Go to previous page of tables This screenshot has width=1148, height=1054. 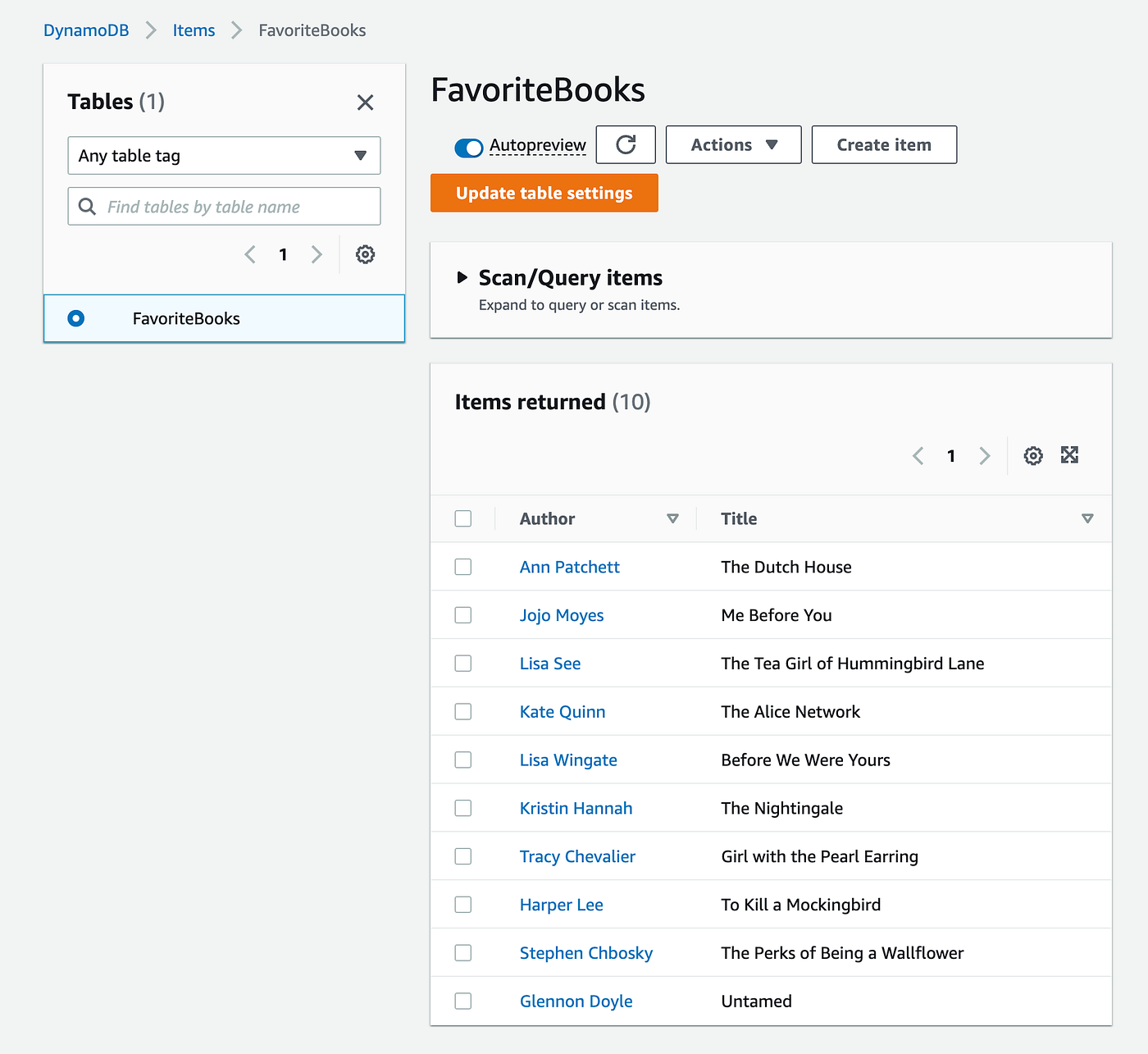pyautogui.click(x=250, y=254)
